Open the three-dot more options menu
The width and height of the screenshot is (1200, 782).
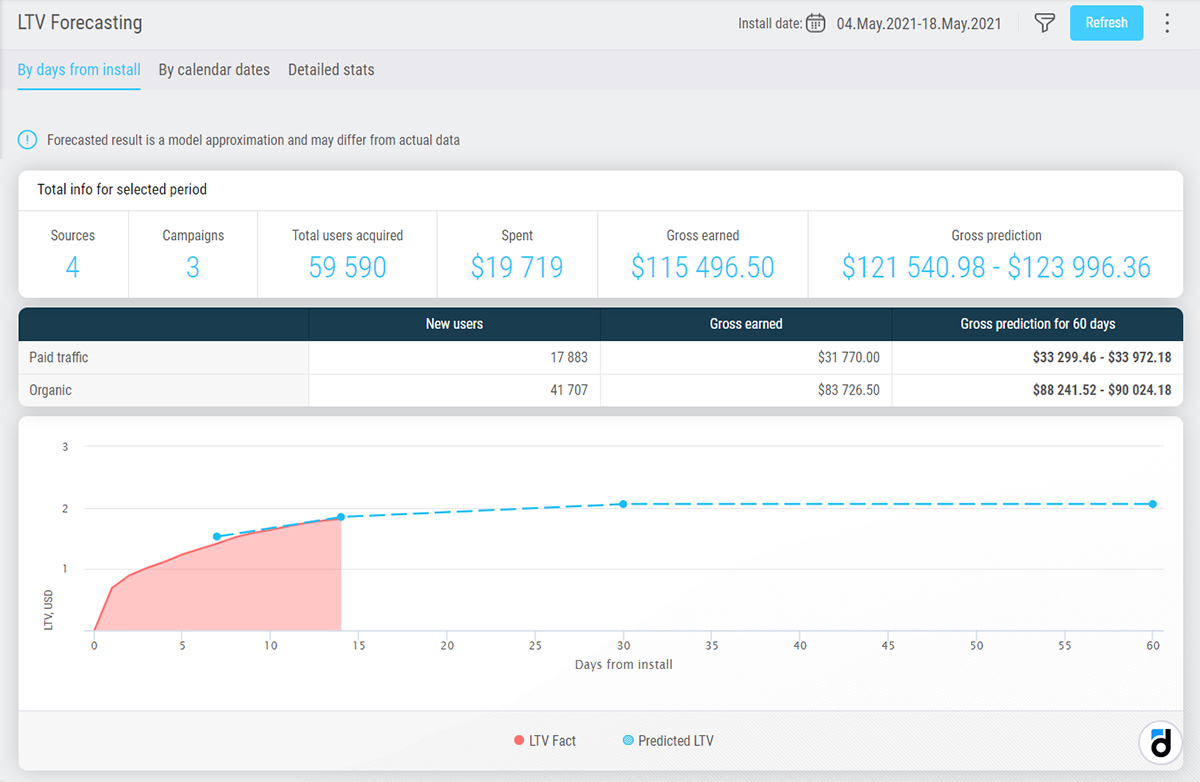1167,23
